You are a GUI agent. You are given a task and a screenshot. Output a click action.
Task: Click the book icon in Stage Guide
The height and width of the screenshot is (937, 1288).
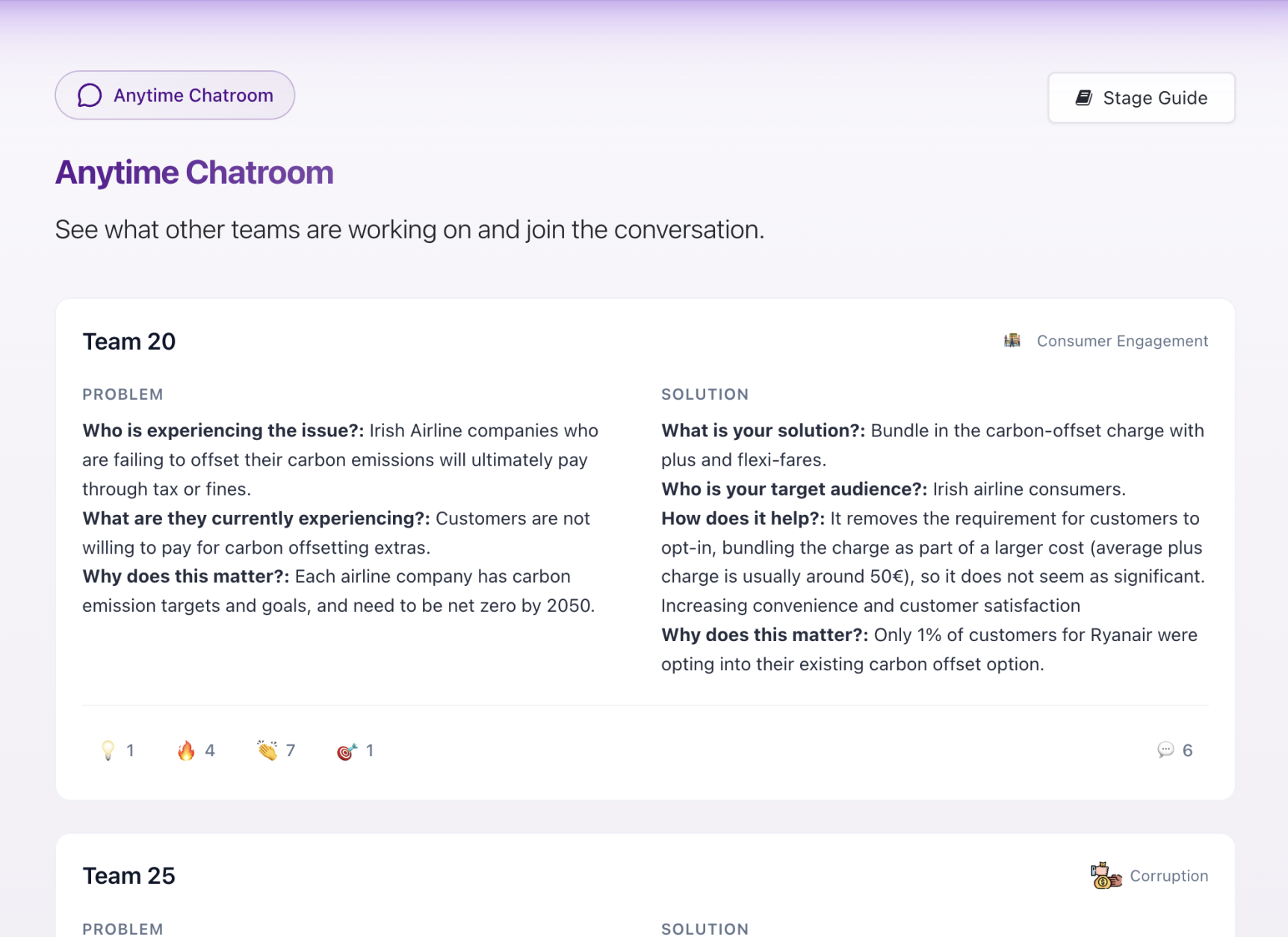tap(1084, 98)
